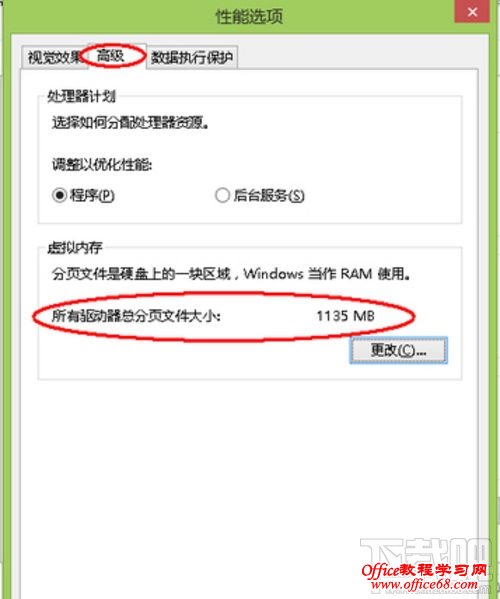Click the 程序(P) option label text
This screenshot has height=599, width=500.
[92, 196]
